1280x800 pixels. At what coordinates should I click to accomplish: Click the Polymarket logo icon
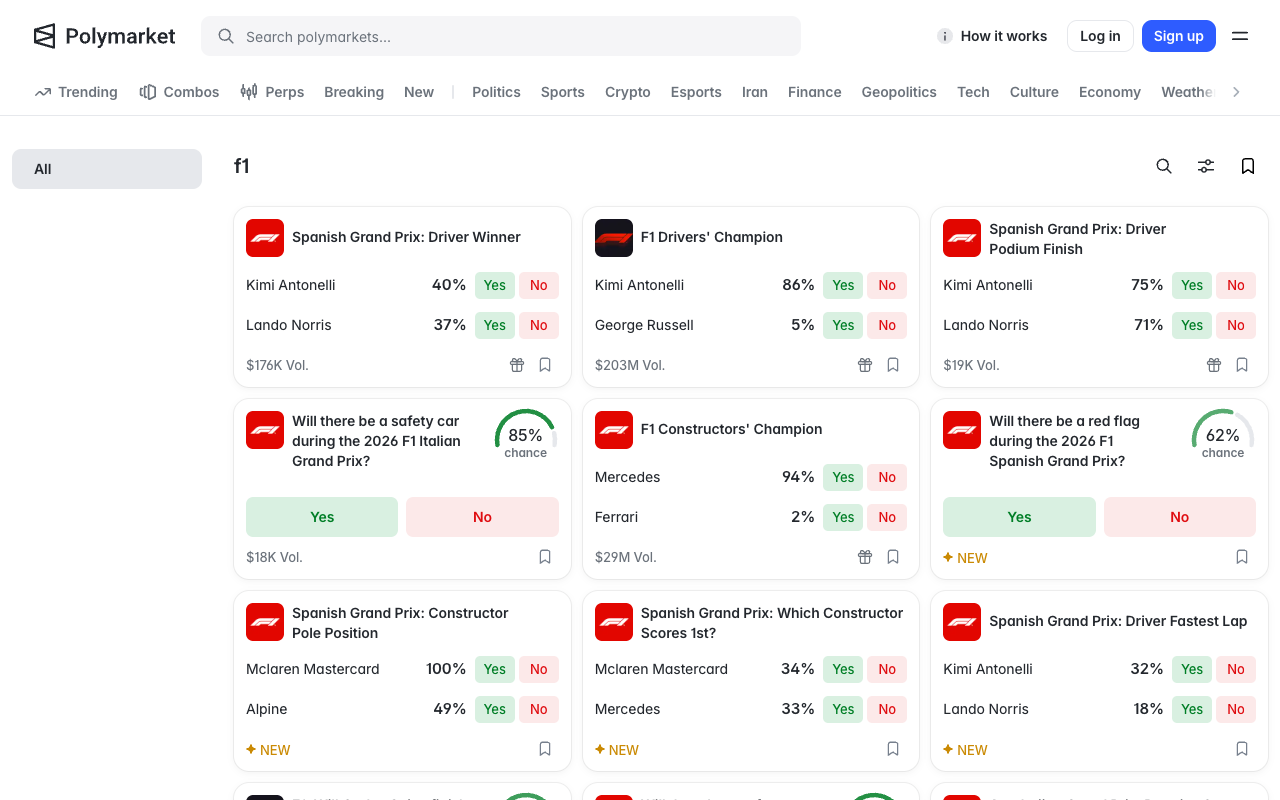click(x=44, y=36)
